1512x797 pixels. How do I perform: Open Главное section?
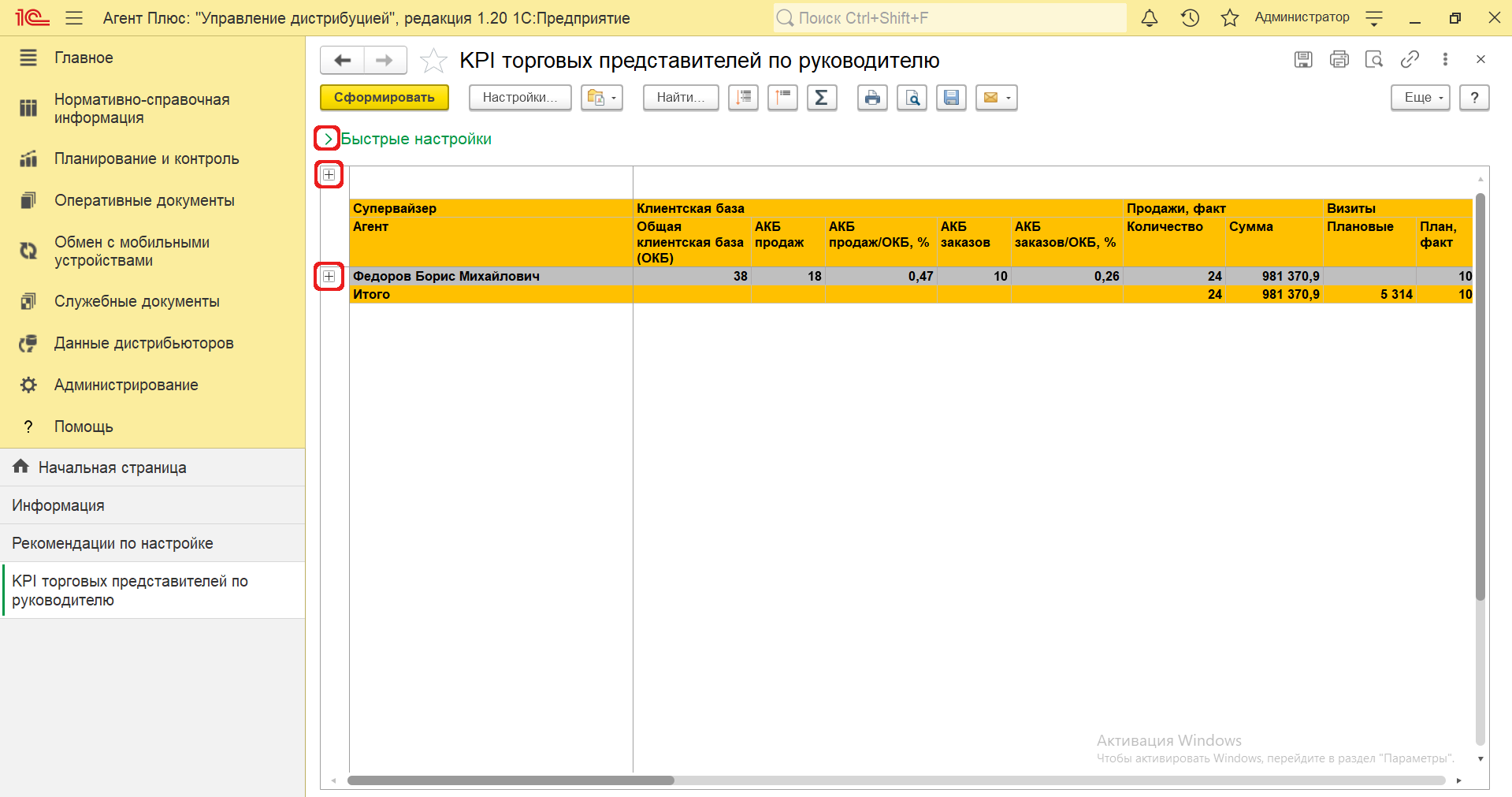[152, 58]
